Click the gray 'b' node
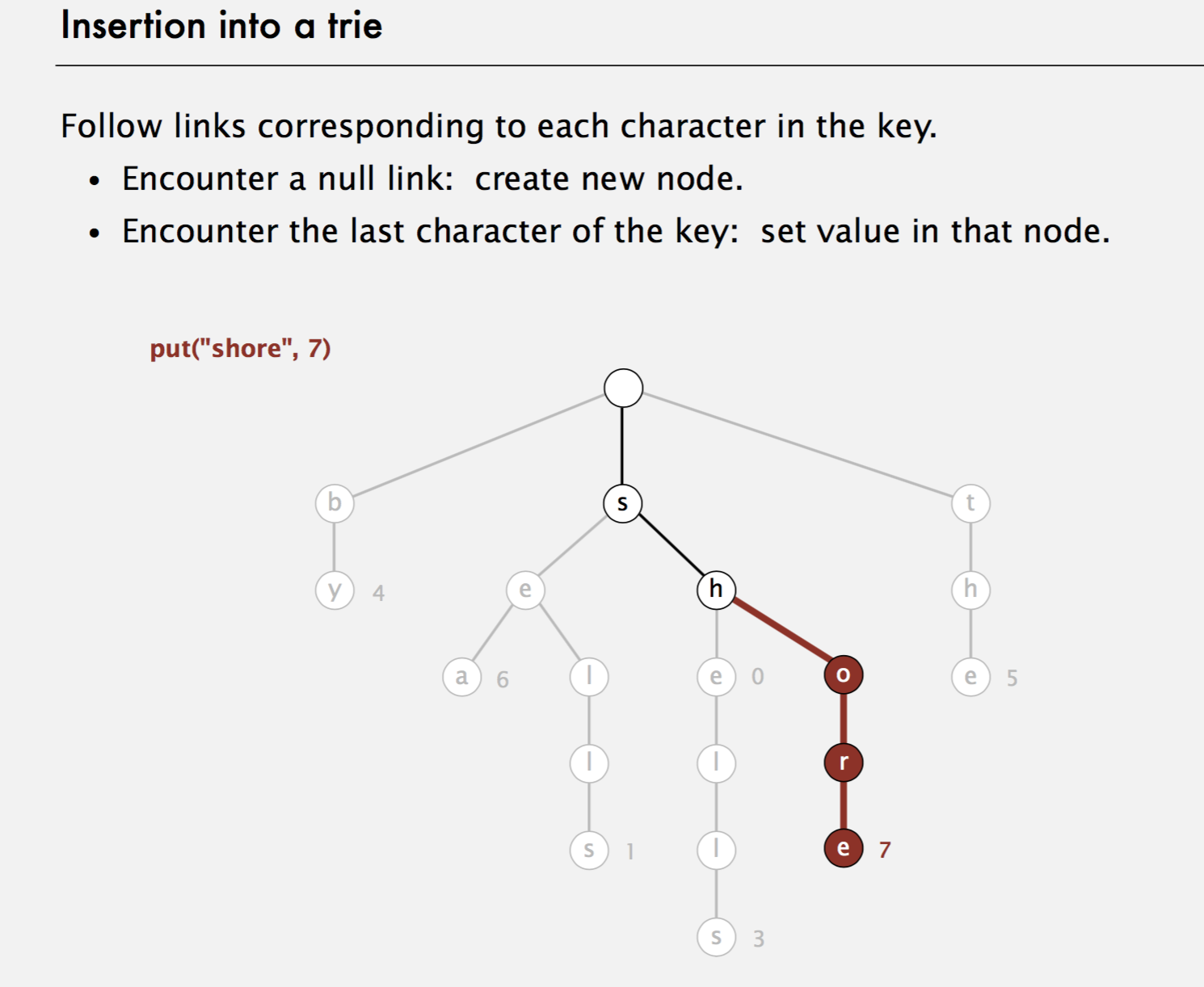The height and width of the screenshot is (987, 1204). point(335,502)
